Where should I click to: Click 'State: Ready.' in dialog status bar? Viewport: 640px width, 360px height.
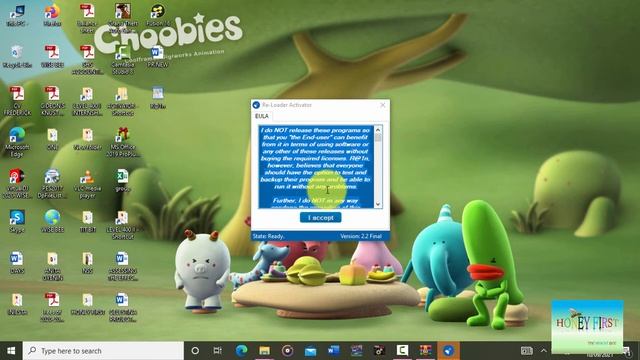[x=269, y=236]
